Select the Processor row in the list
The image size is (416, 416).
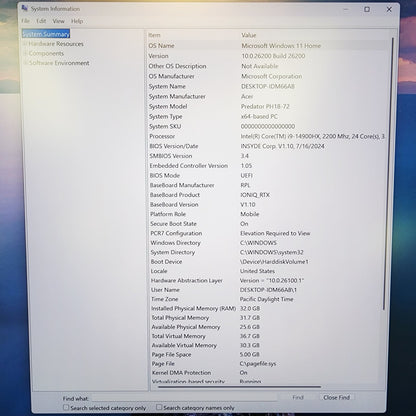tap(266, 136)
